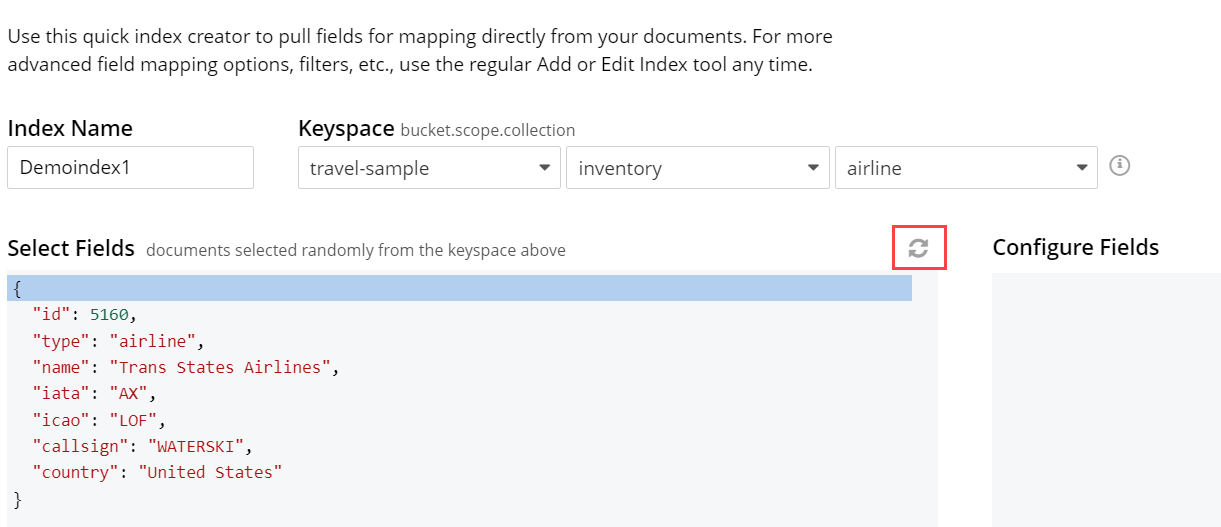Open the airline collection dropdown
The image size is (1221, 527).
point(965,168)
